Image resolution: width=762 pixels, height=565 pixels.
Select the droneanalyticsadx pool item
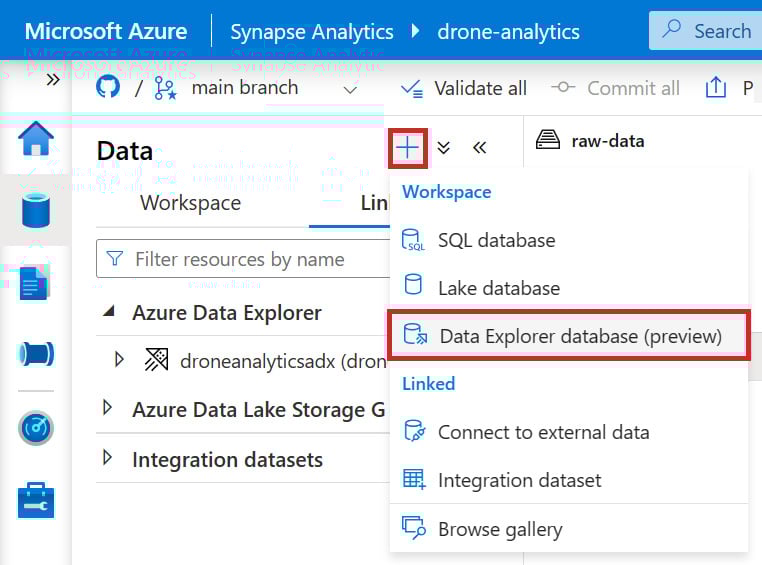click(283, 361)
